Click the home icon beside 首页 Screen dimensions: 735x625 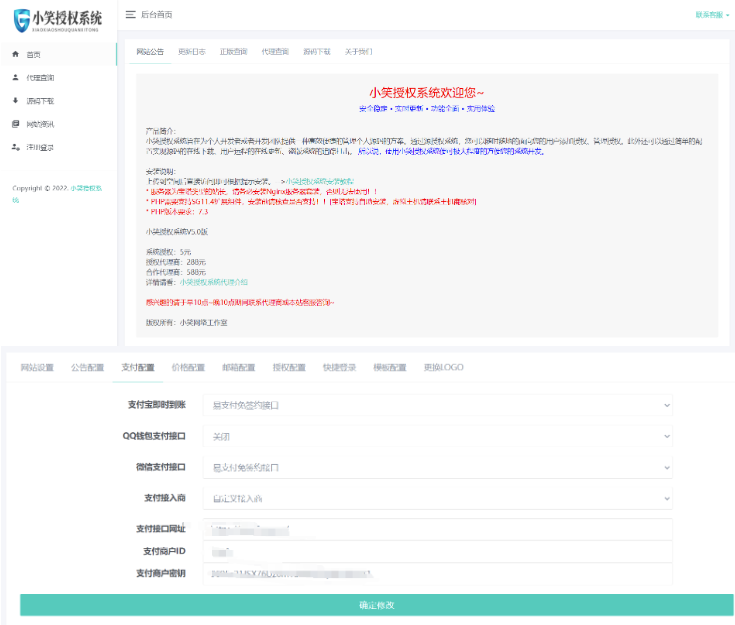[x=15, y=54]
